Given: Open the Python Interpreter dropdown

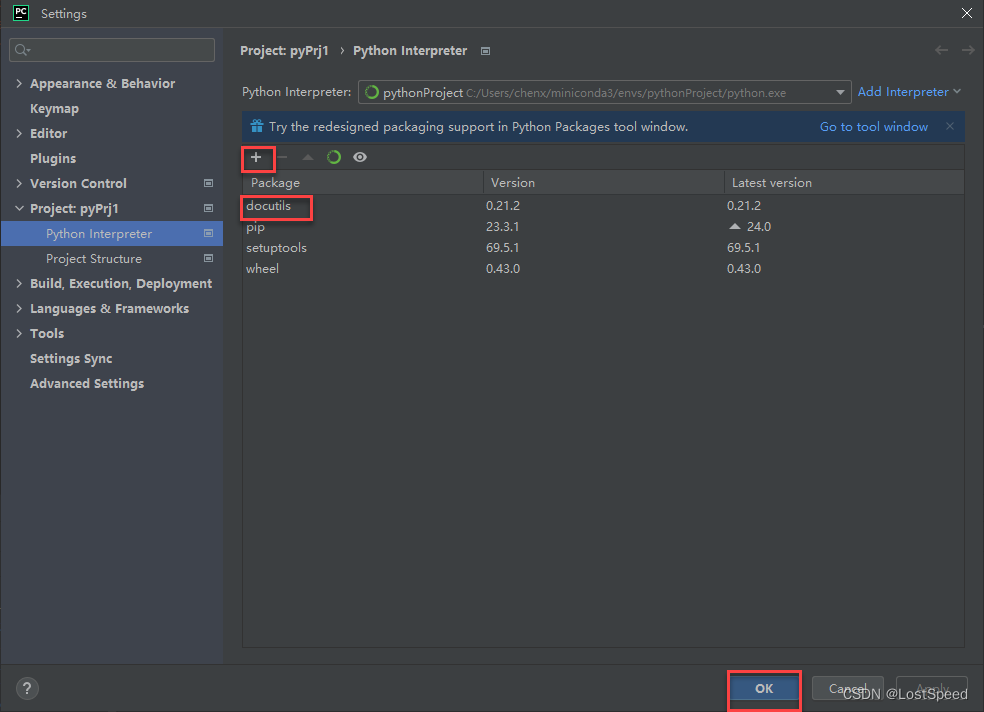Looking at the screenshot, I should coord(838,91).
